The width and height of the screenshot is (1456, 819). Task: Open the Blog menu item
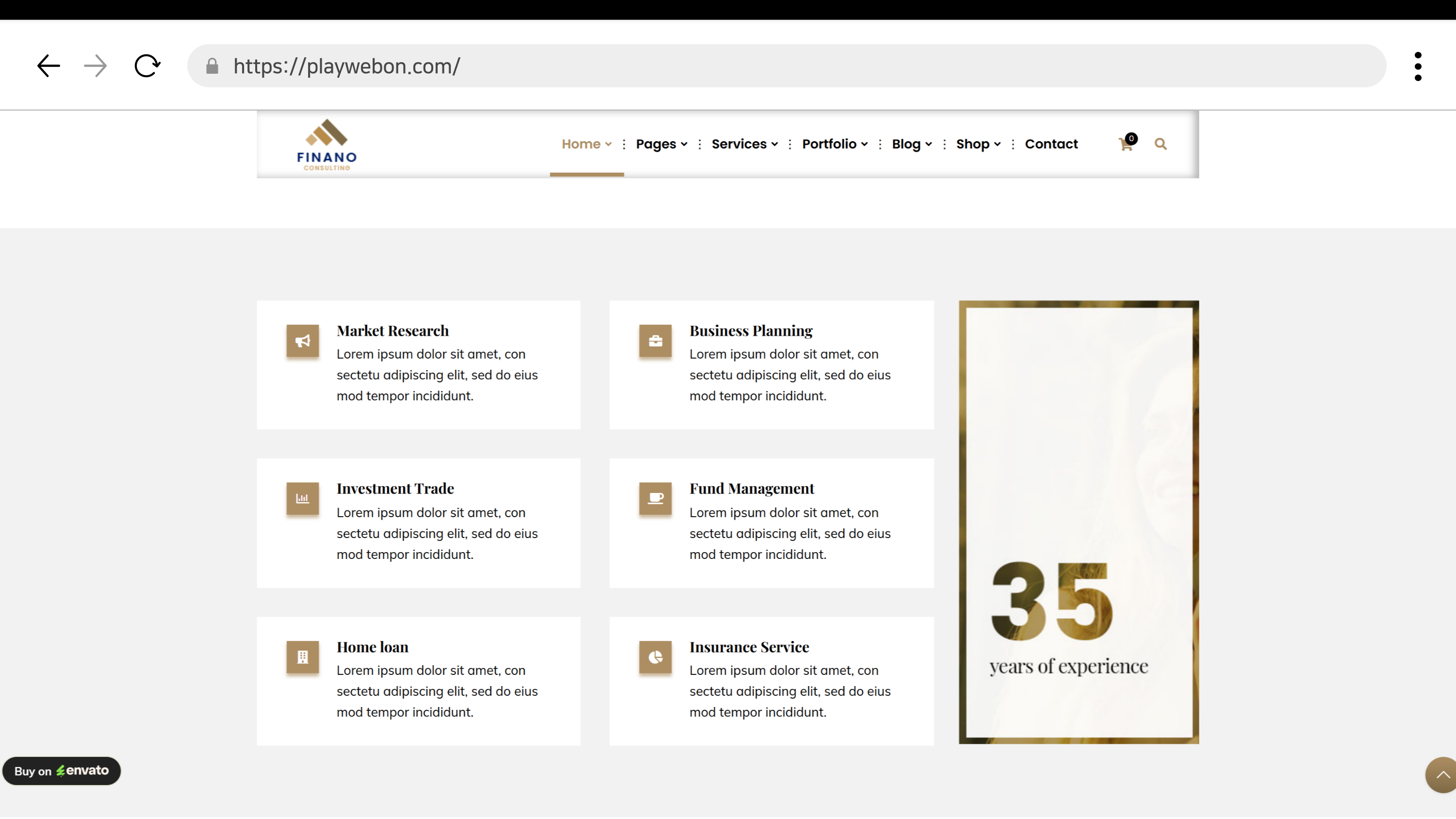[911, 144]
